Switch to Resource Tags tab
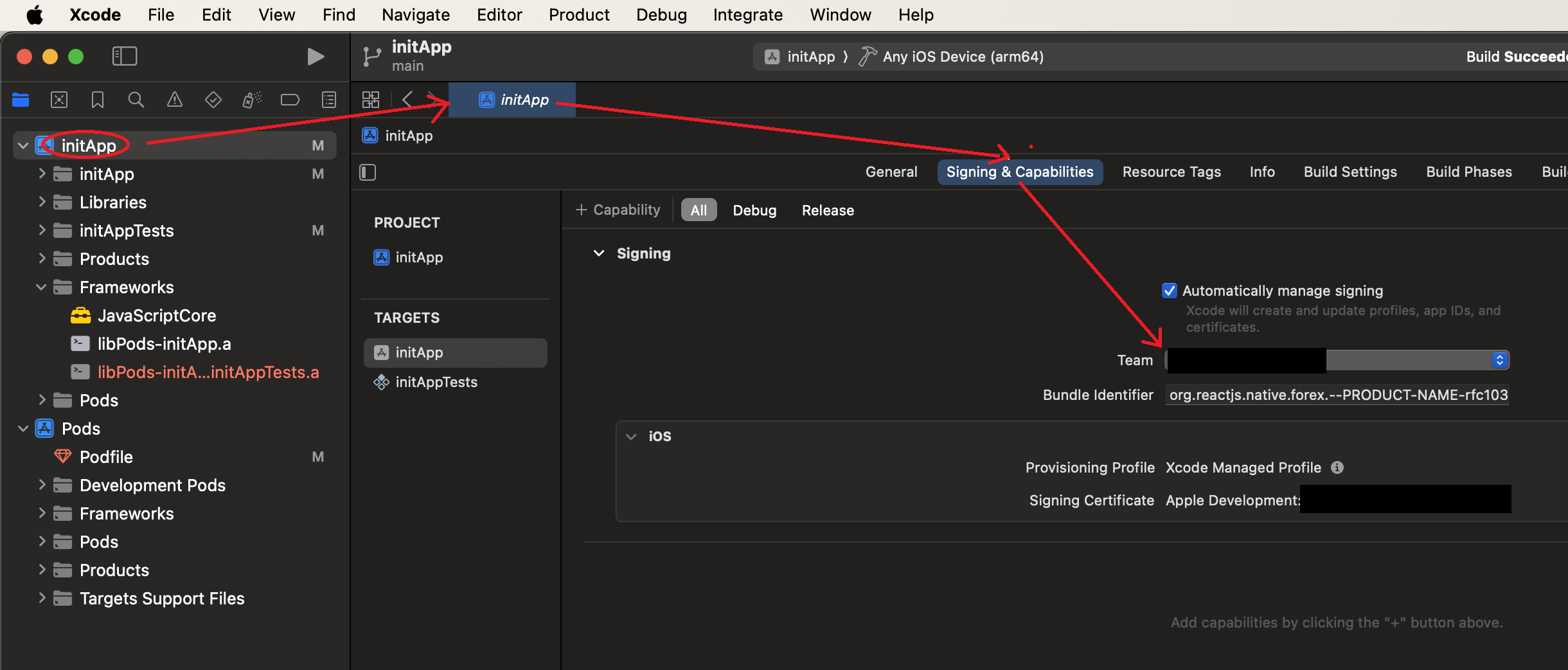Image resolution: width=1568 pixels, height=670 pixels. coord(1172,172)
